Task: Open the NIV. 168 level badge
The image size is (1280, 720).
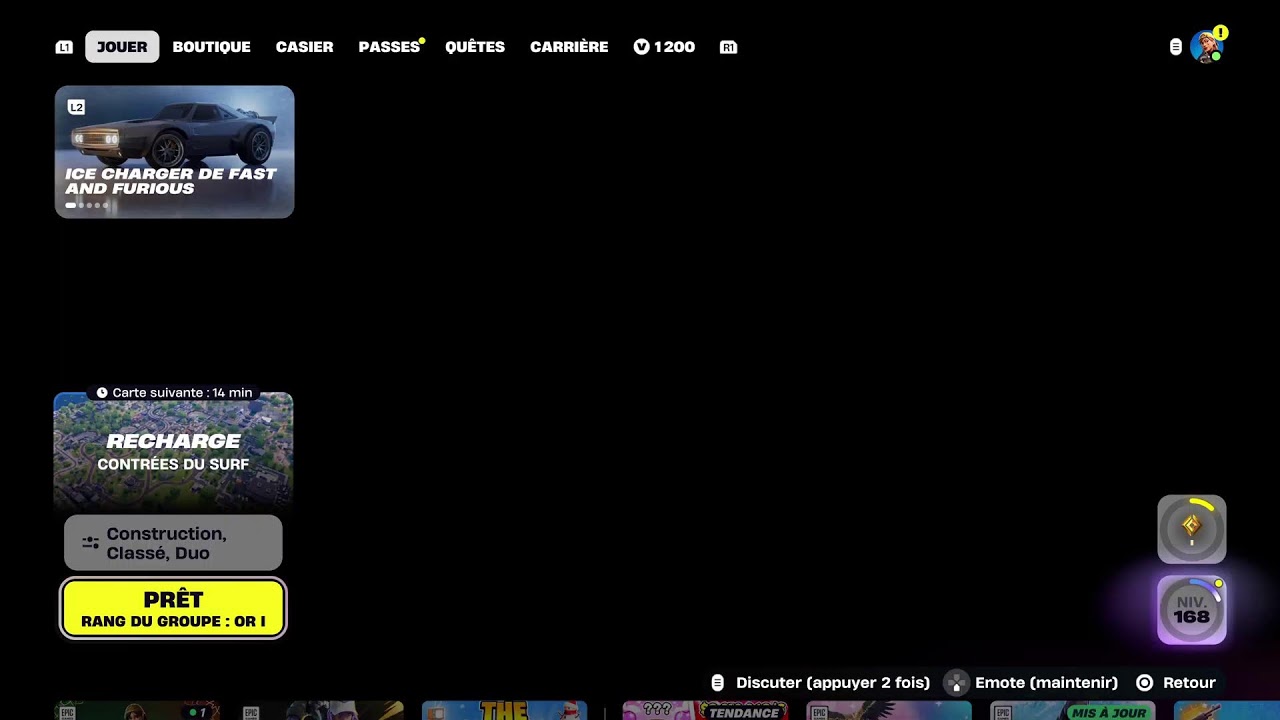Action: (1192, 610)
